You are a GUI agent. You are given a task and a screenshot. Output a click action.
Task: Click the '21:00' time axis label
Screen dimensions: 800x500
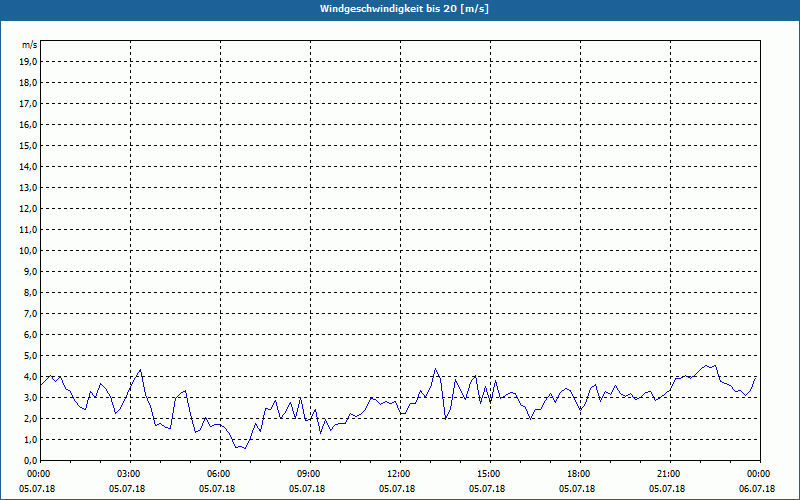[670, 473]
